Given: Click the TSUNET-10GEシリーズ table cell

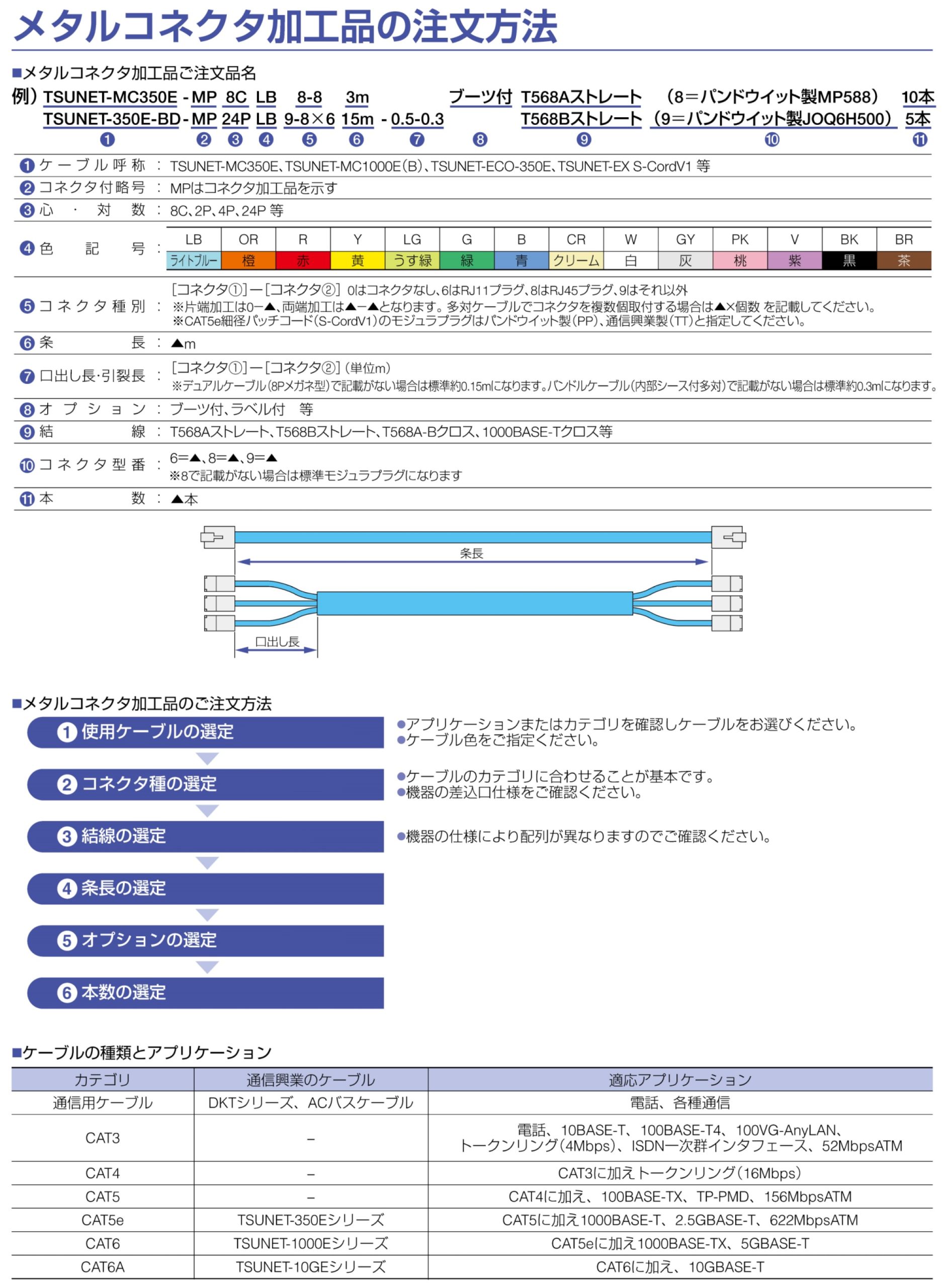Looking at the screenshot, I should coord(311,1267).
